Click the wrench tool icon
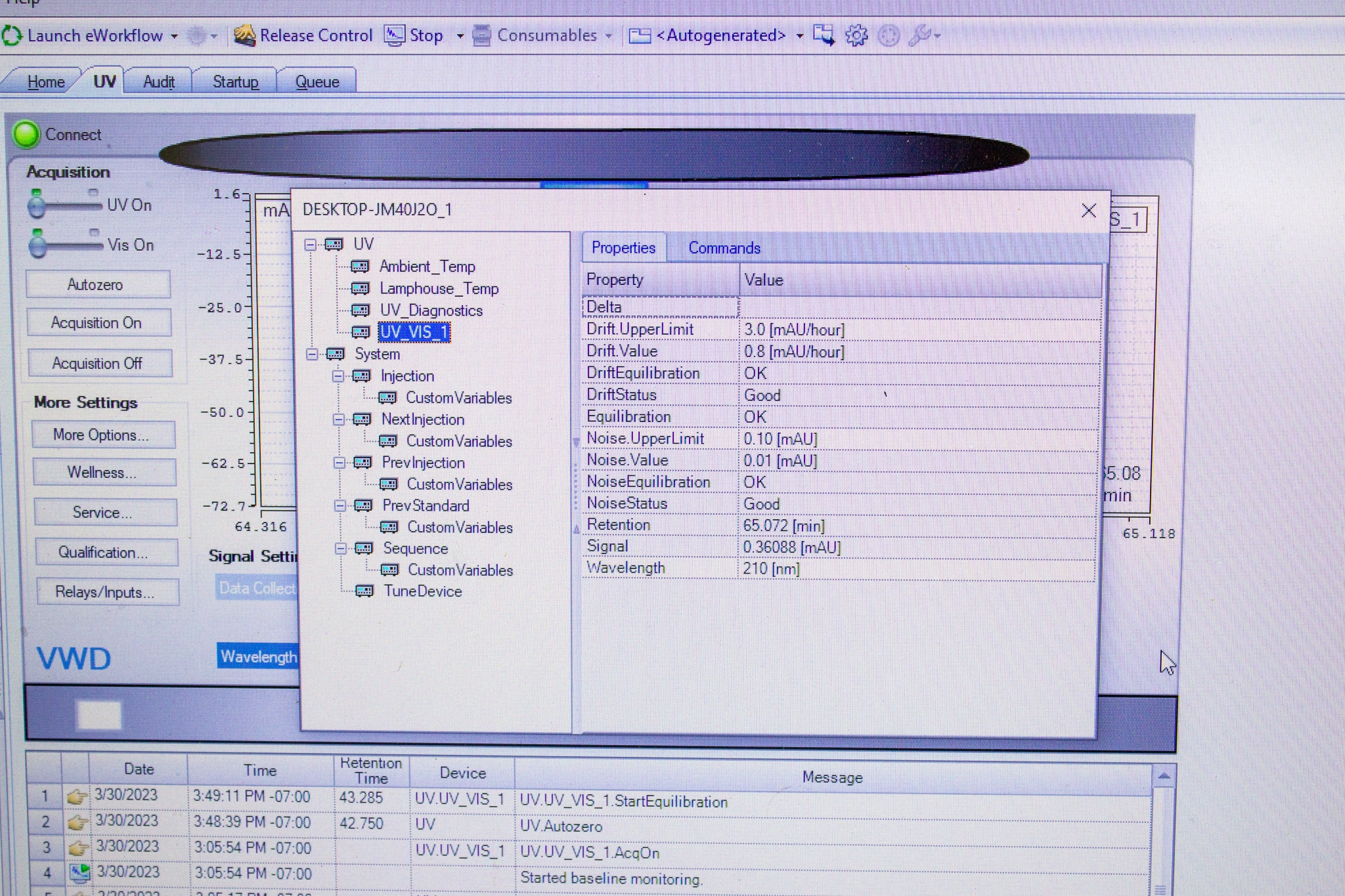 (x=920, y=35)
